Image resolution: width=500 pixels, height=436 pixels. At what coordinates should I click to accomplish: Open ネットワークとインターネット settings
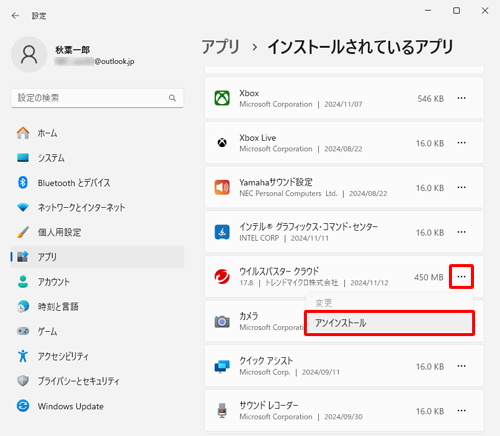[x=97, y=207]
